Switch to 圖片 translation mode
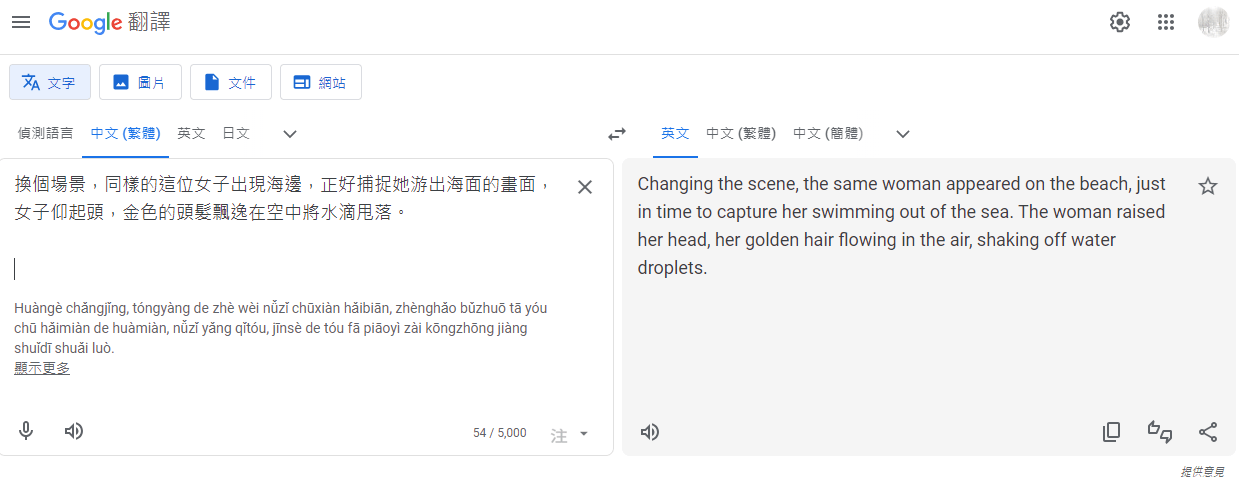 140,82
